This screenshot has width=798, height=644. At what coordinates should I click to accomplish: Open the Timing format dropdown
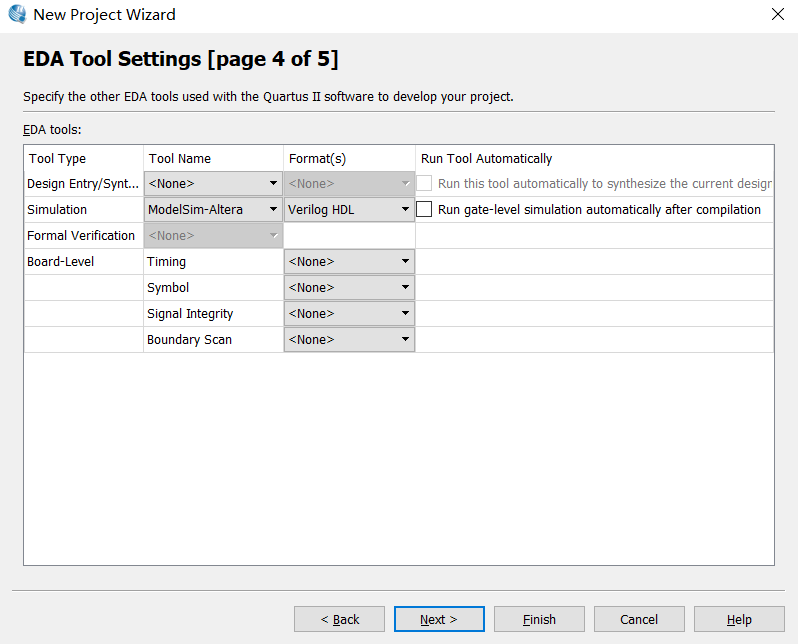pyautogui.click(x=349, y=262)
